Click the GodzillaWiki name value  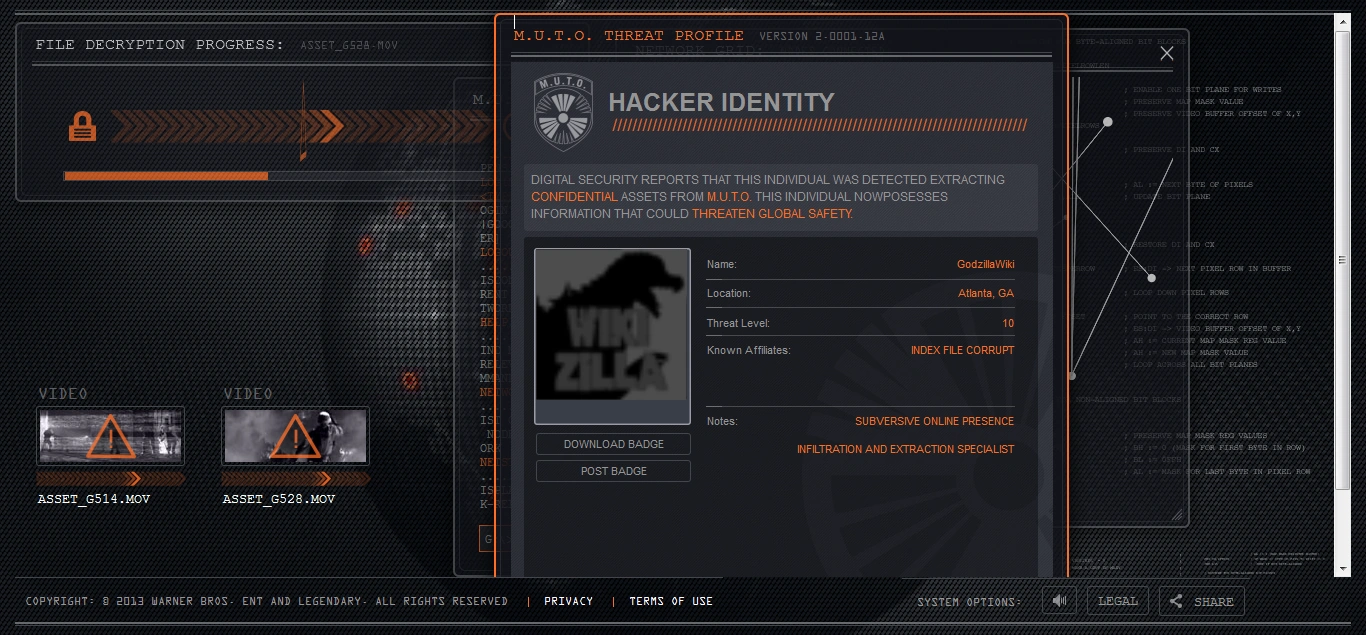coord(985,265)
